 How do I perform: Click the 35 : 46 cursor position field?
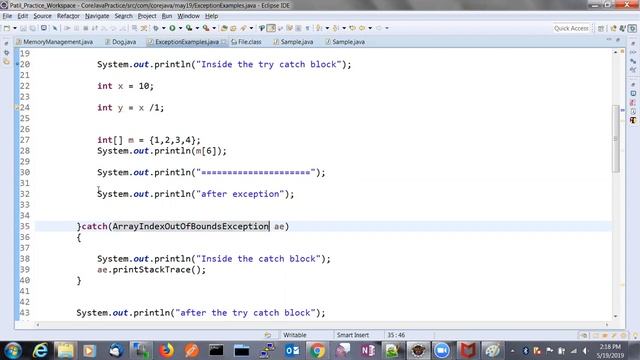tap(396, 335)
